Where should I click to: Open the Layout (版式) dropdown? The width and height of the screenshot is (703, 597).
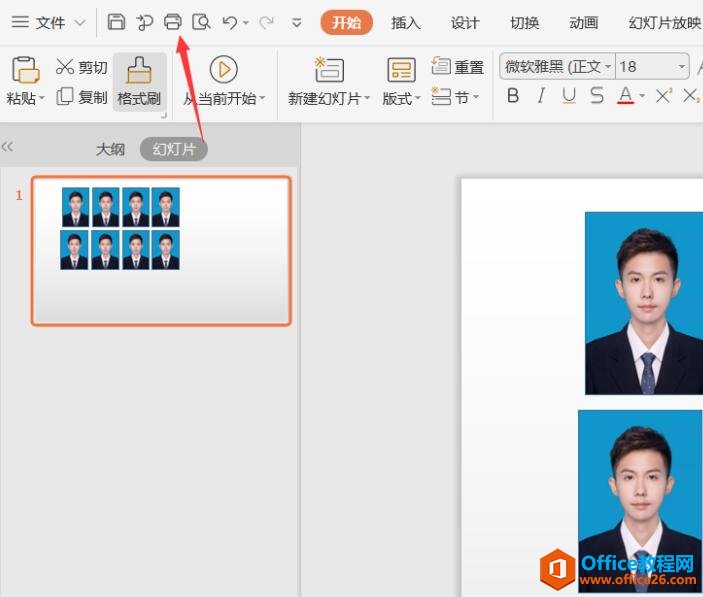click(401, 98)
